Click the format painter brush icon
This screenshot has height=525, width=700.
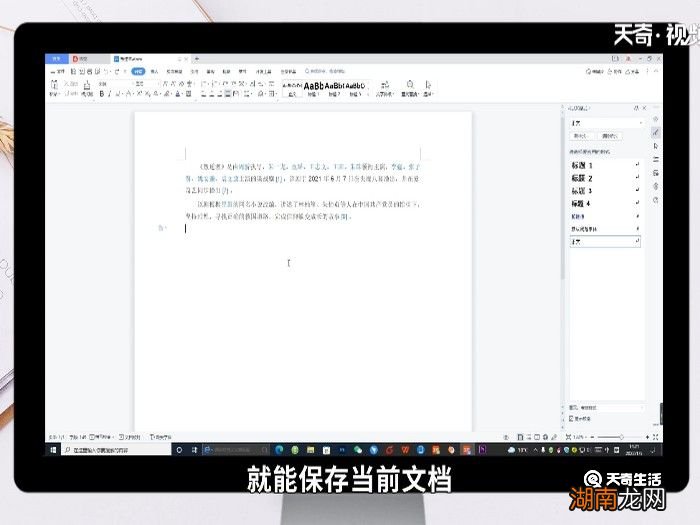(87, 85)
